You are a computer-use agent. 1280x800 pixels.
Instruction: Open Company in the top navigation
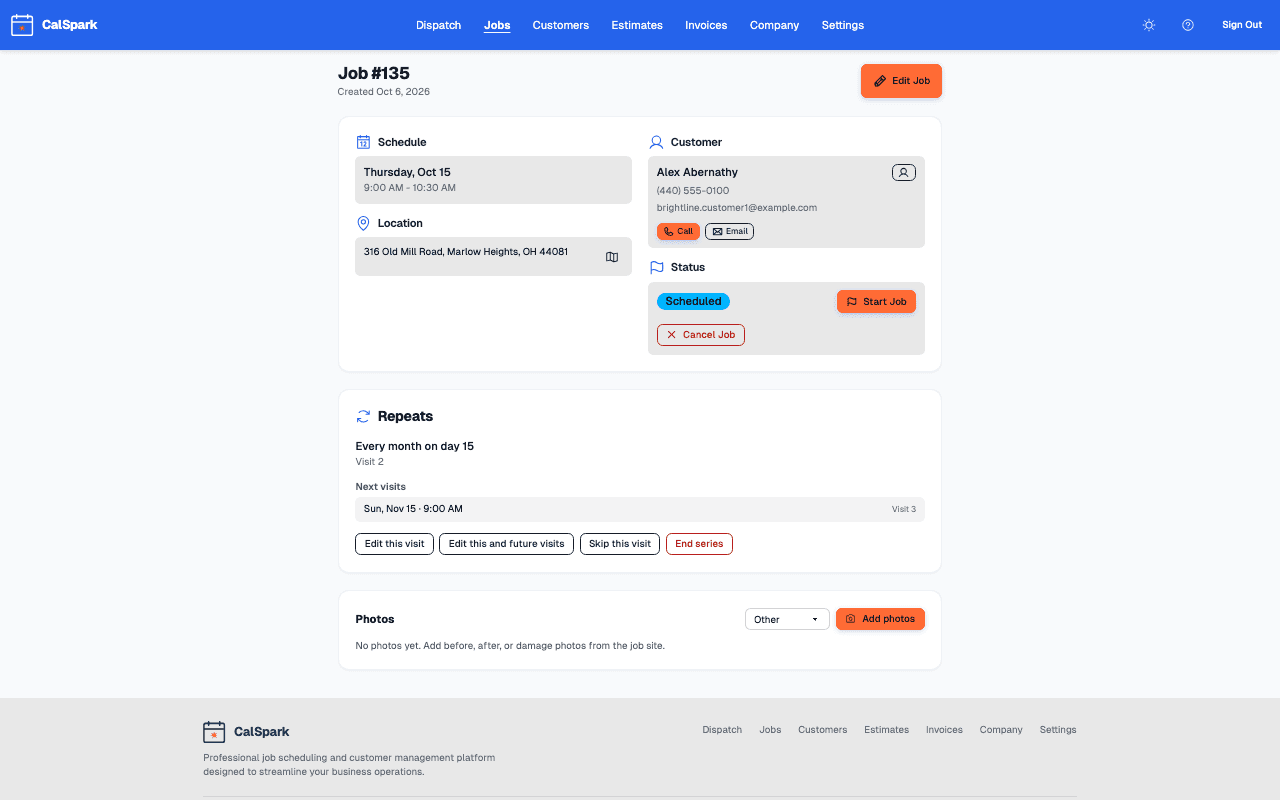click(x=775, y=25)
